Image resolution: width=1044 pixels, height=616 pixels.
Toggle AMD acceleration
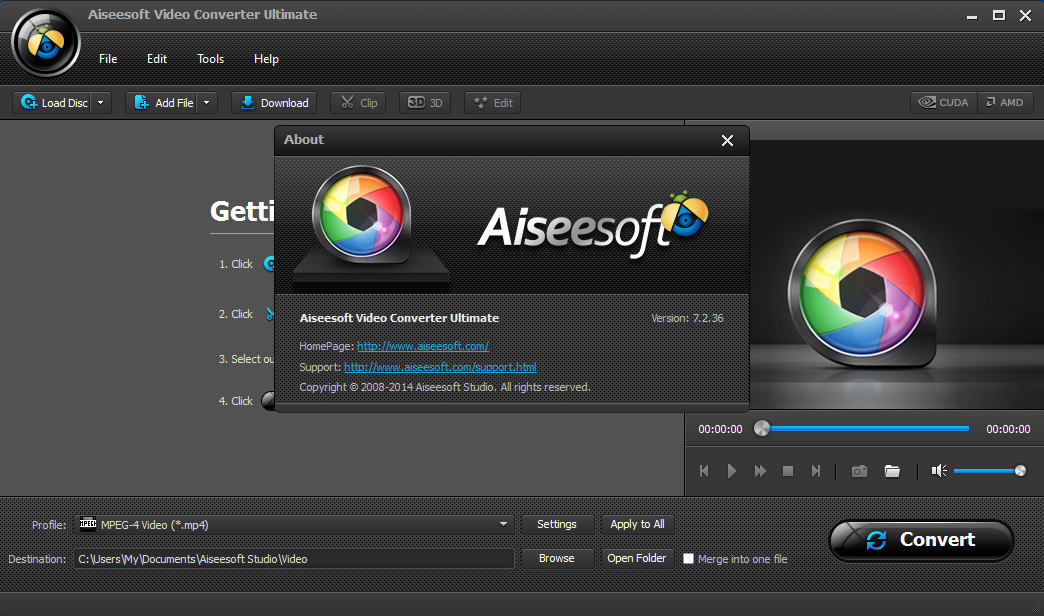click(x=1005, y=103)
